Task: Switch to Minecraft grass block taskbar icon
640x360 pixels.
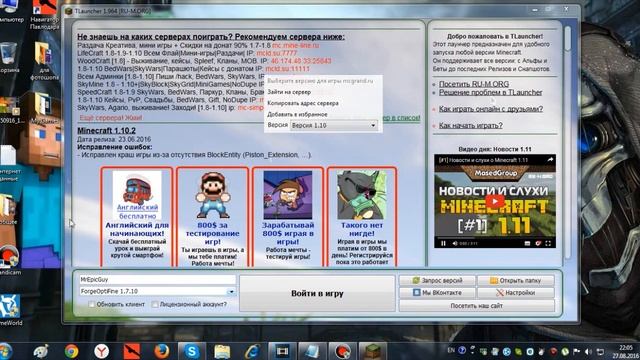Action: (373, 351)
